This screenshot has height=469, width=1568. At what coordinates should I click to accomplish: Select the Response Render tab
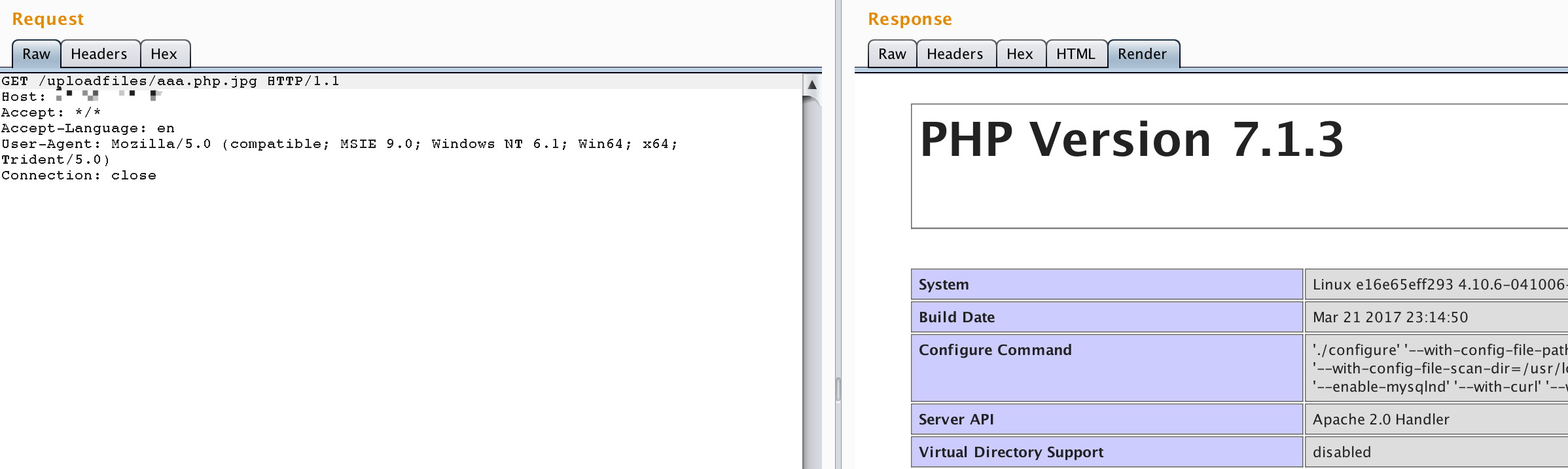[1142, 54]
